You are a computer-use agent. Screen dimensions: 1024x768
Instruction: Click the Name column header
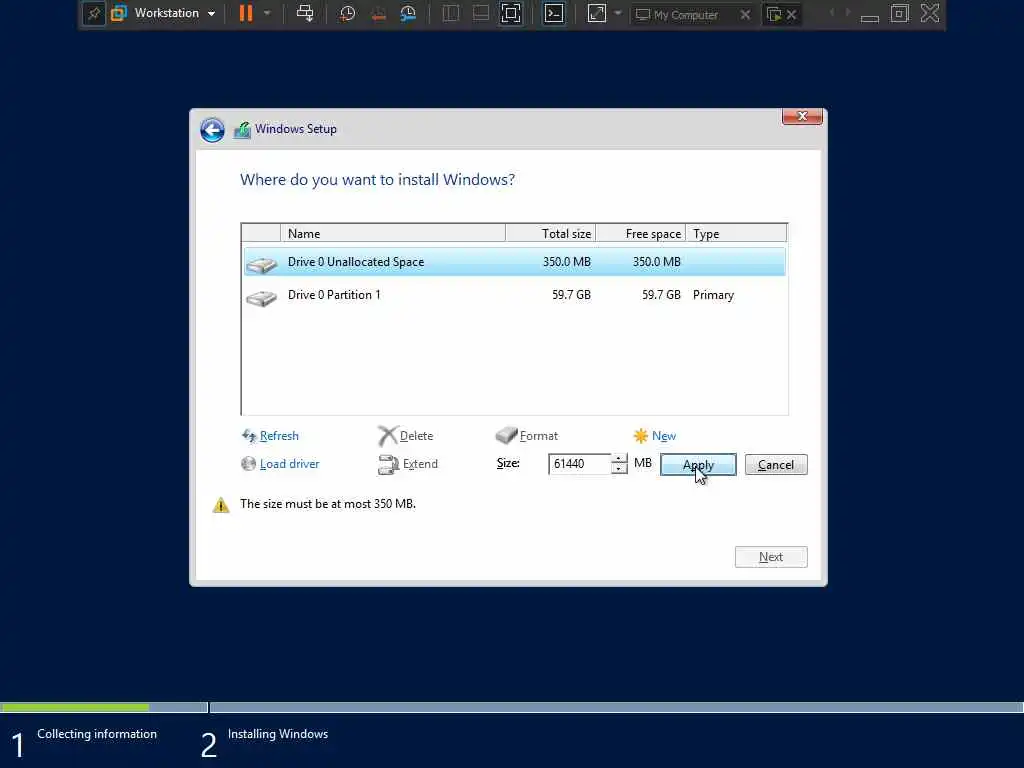(x=392, y=233)
